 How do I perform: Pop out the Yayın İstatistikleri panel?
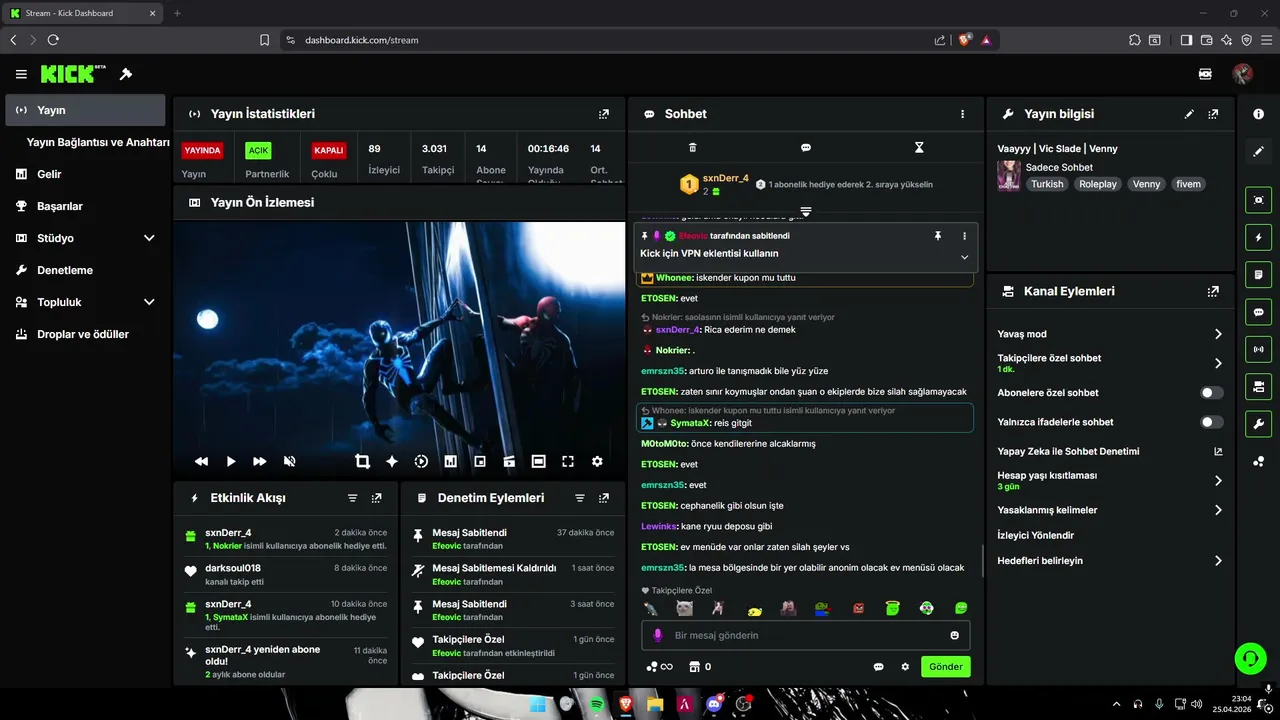604,114
